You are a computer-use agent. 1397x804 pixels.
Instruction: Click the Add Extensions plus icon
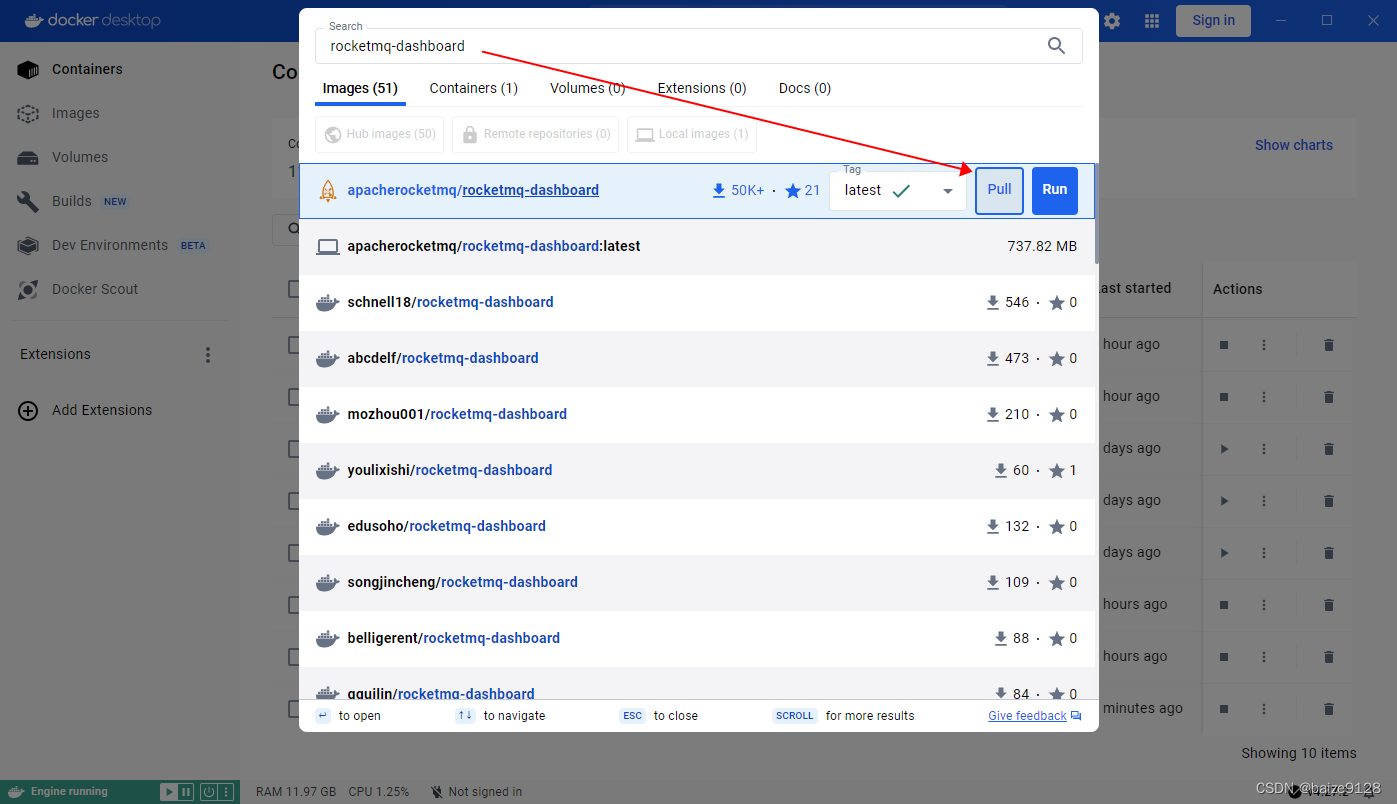(x=28, y=410)
